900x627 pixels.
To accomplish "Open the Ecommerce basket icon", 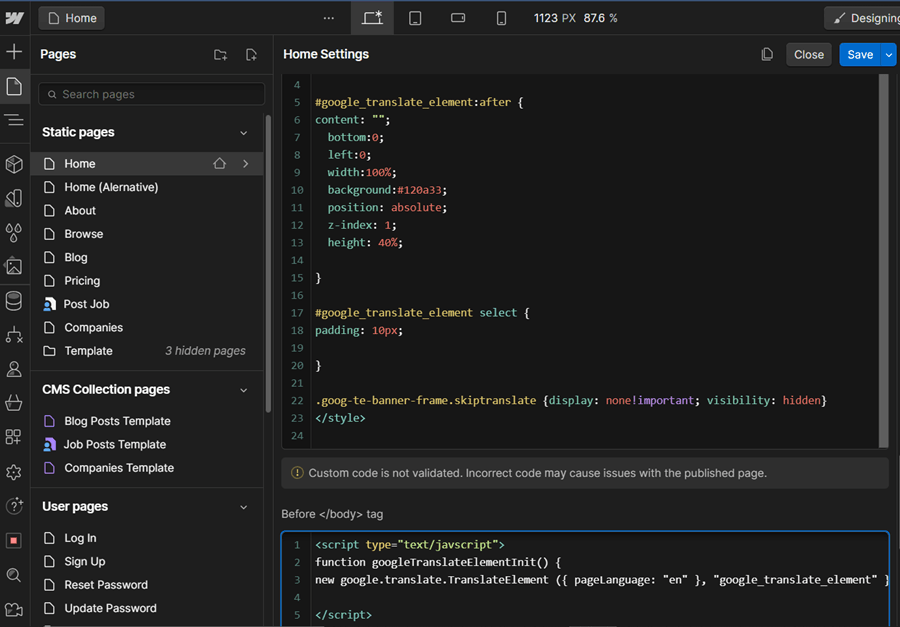I will 14,402.
